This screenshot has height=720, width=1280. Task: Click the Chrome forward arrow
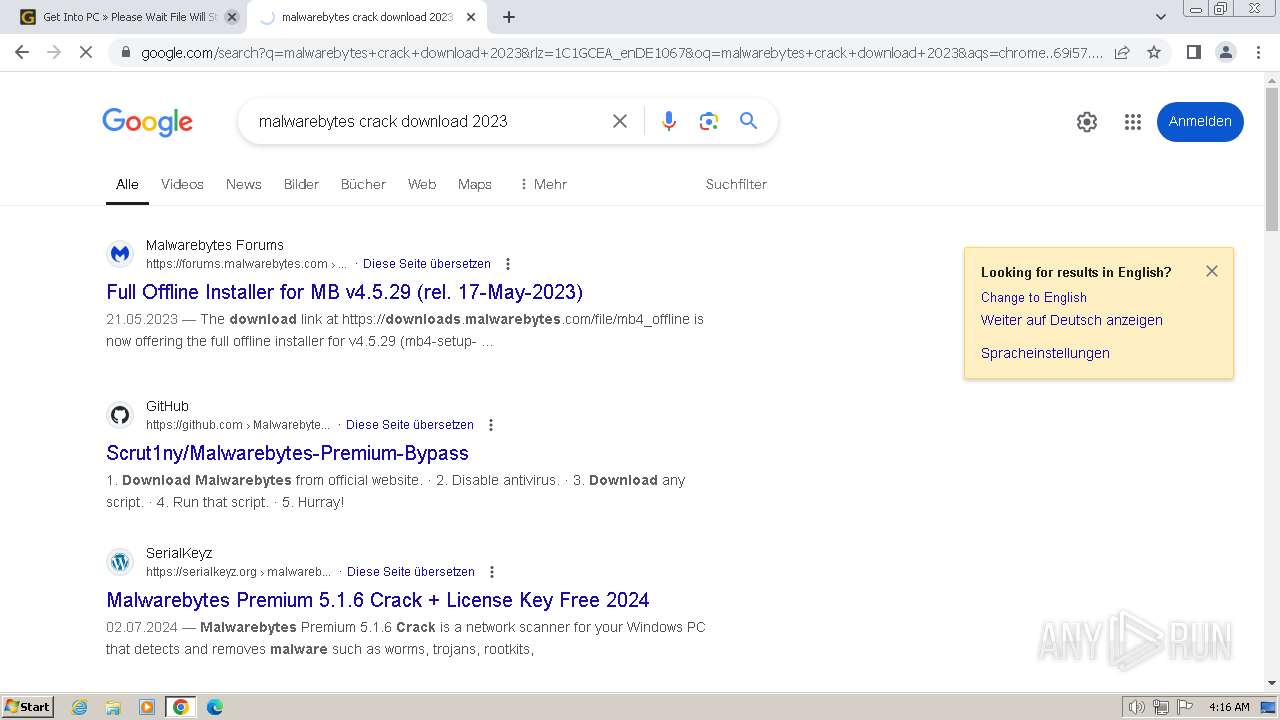[54, 52]
